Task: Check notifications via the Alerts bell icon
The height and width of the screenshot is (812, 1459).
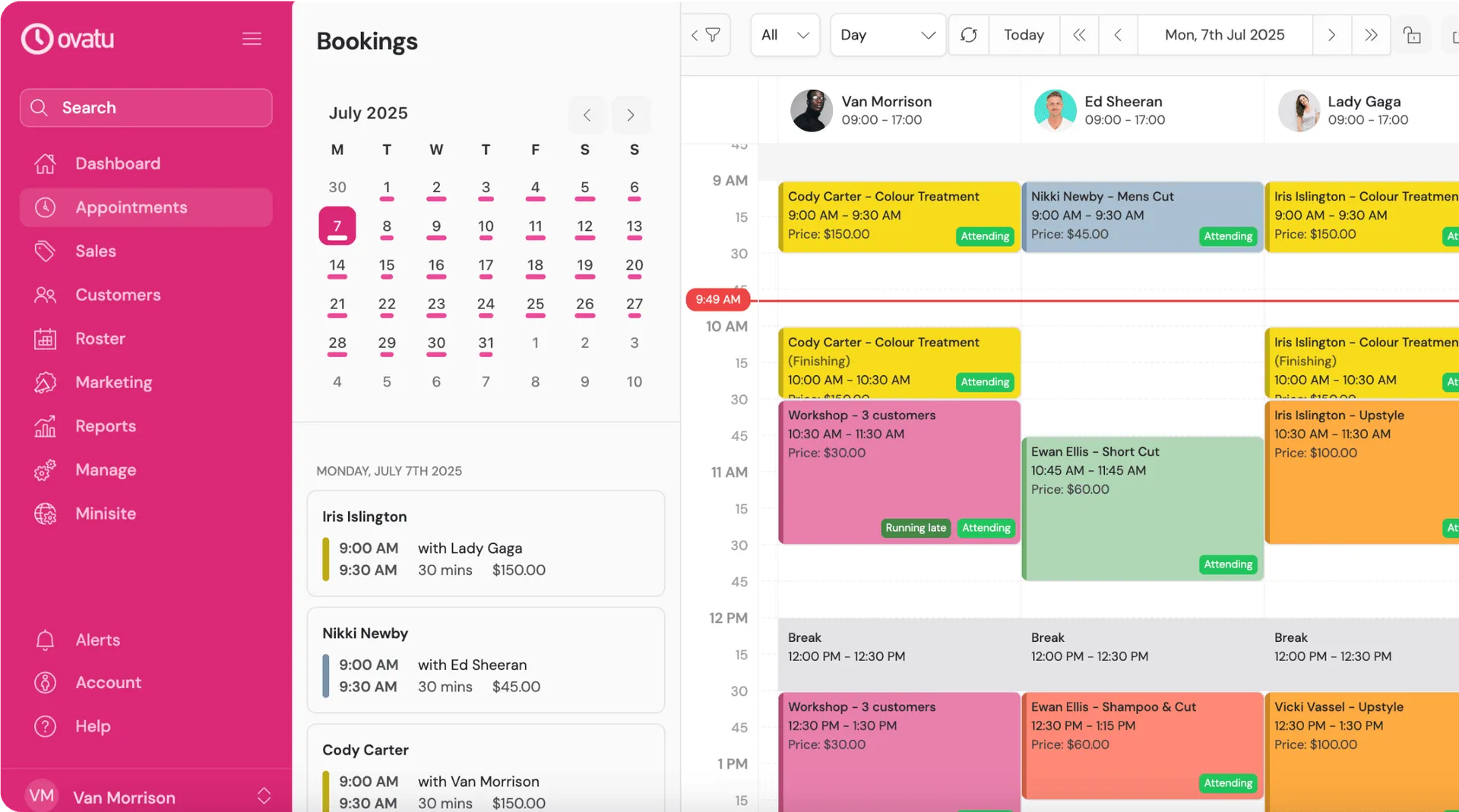Action: tap(45, 640)
